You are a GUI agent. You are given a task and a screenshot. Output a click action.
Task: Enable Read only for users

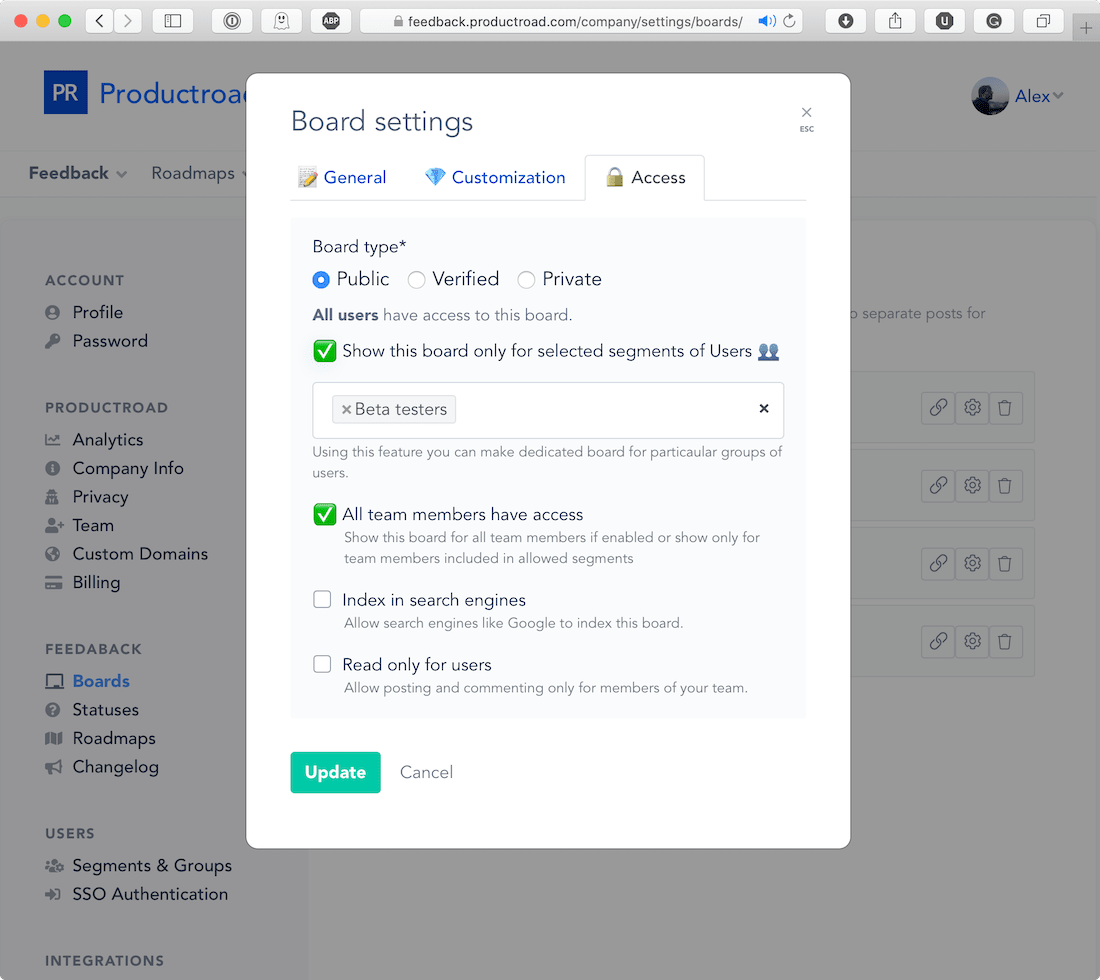click(x=322, y=664)
